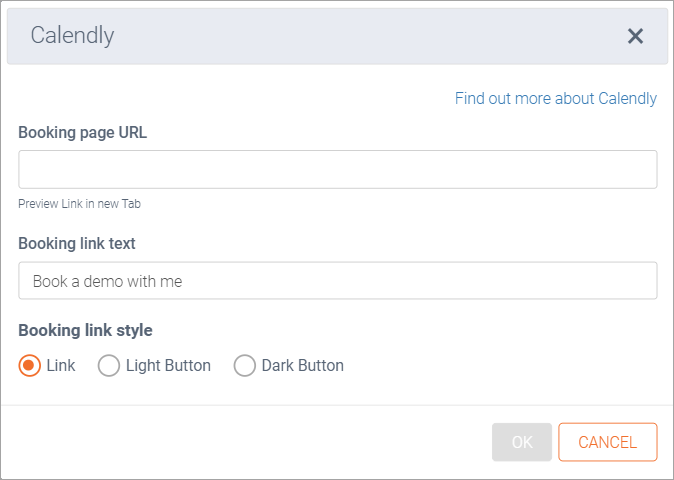The image size is (674, 480).
Task: Pick the Dark Button radio circle
Action: point(245,366)
